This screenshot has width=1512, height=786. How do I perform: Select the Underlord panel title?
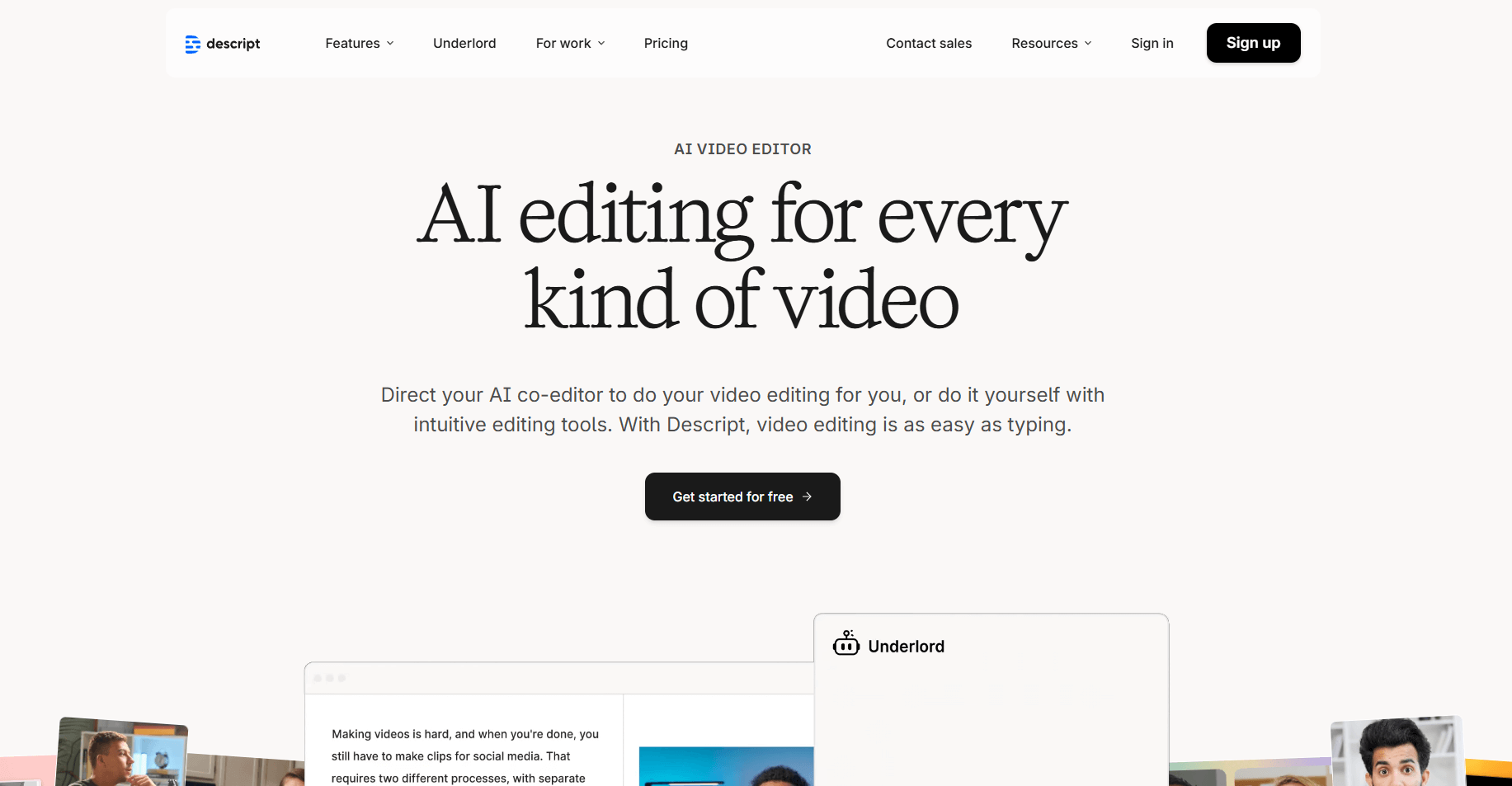pyautogui.click(x=906, y=647)
